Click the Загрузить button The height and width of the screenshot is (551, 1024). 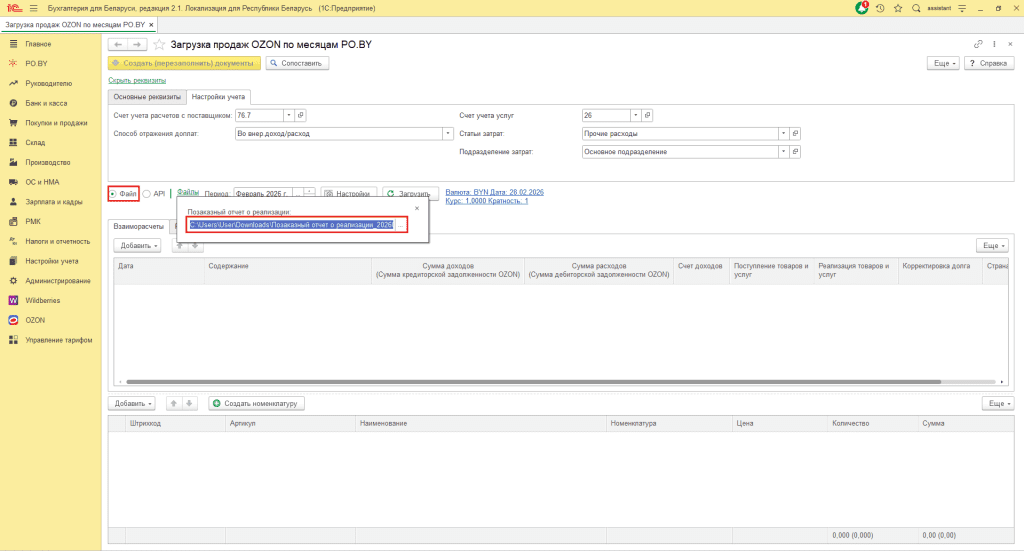(410, 194)
